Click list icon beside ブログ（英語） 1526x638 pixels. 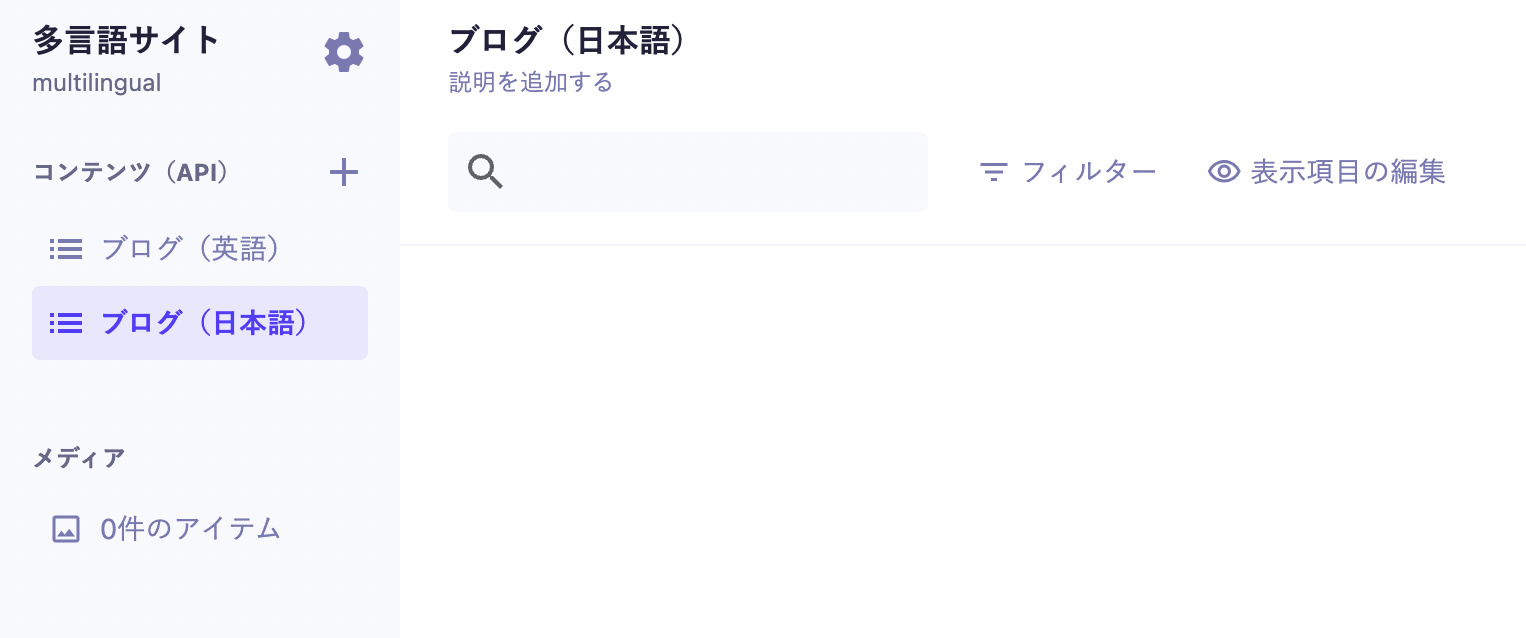coord(66,249)
